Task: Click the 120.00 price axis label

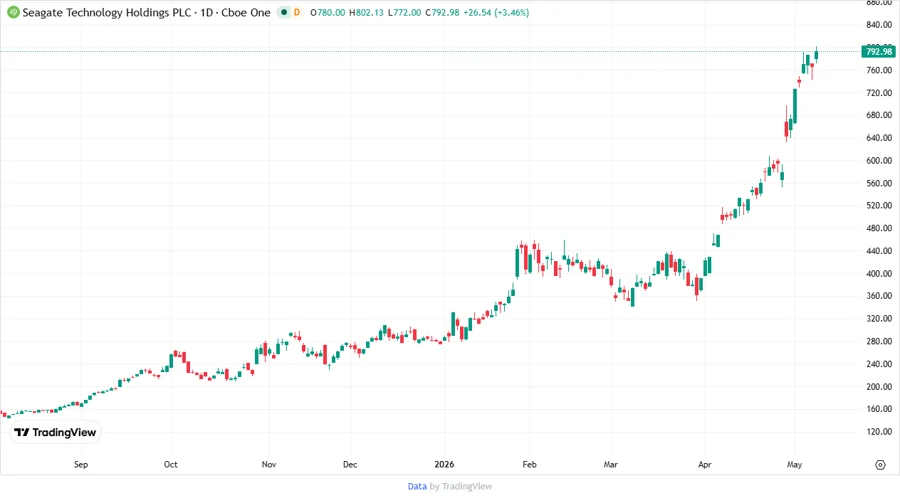Action: tap(879, 431)
